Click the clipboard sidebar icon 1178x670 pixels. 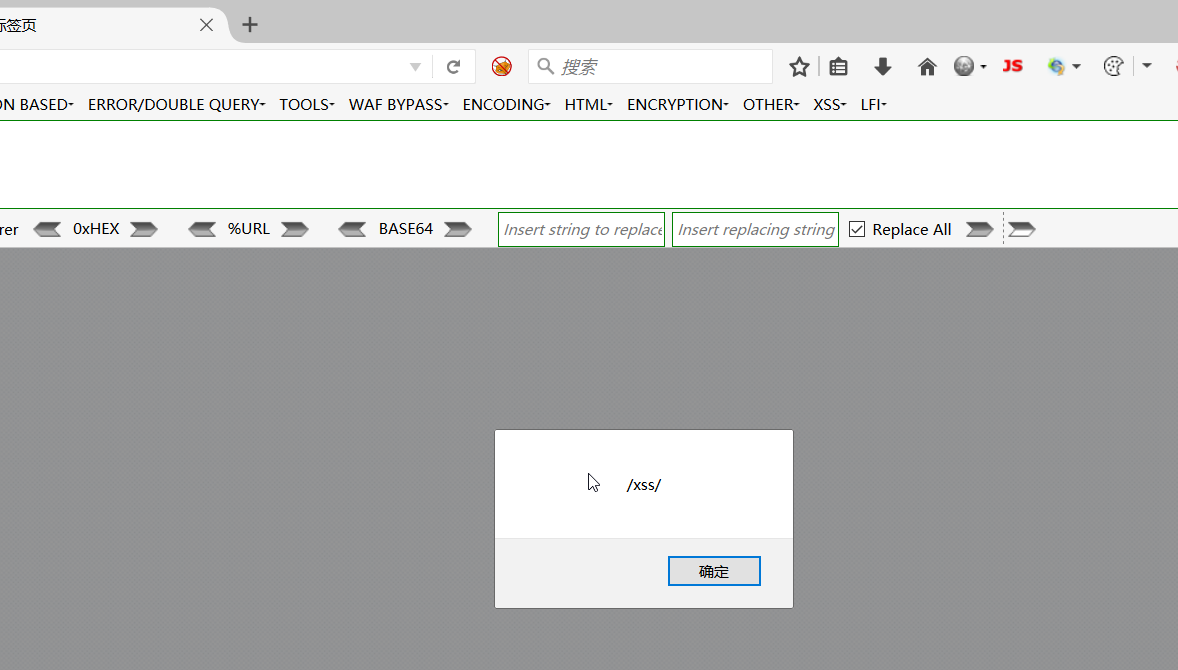tap(838, 66)
